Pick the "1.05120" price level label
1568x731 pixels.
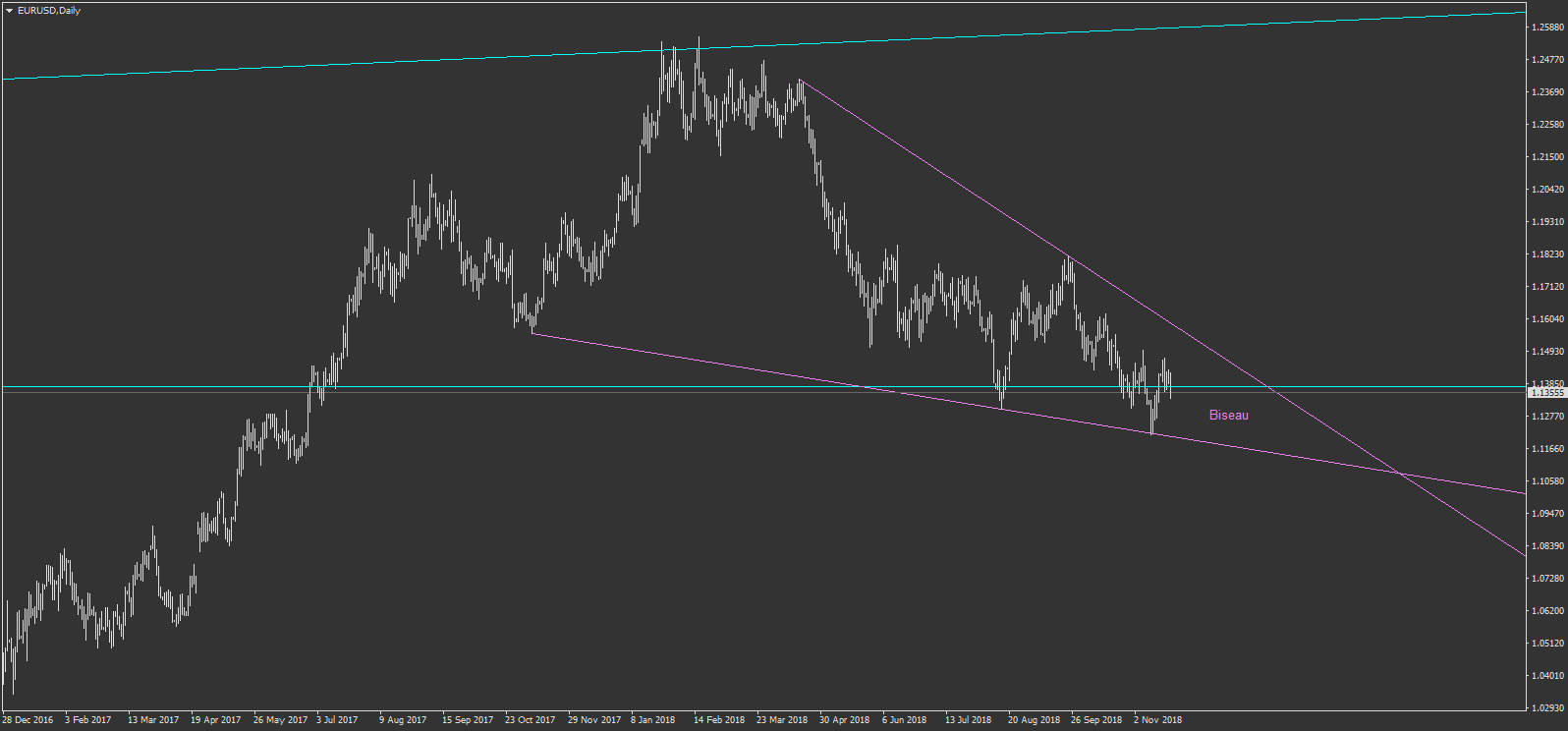tap(1547, 644)
